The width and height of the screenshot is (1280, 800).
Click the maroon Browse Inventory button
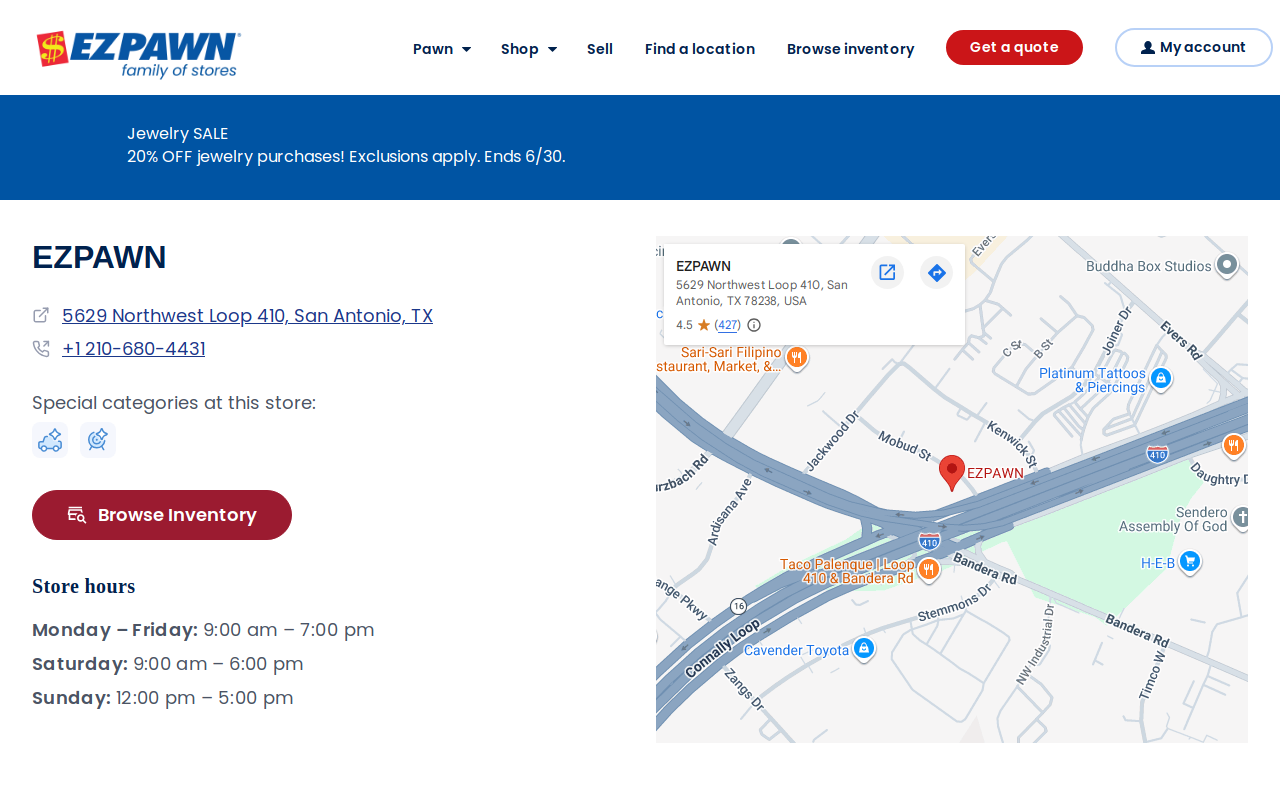pos(162,515)
